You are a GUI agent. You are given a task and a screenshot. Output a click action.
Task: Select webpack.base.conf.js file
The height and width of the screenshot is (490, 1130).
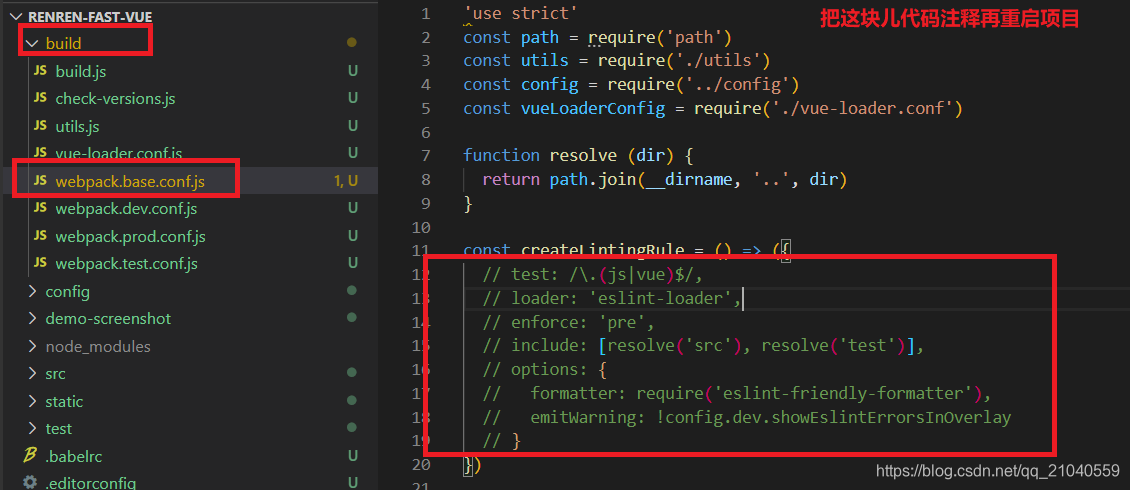pyautogui.click(x=130, y=182)
